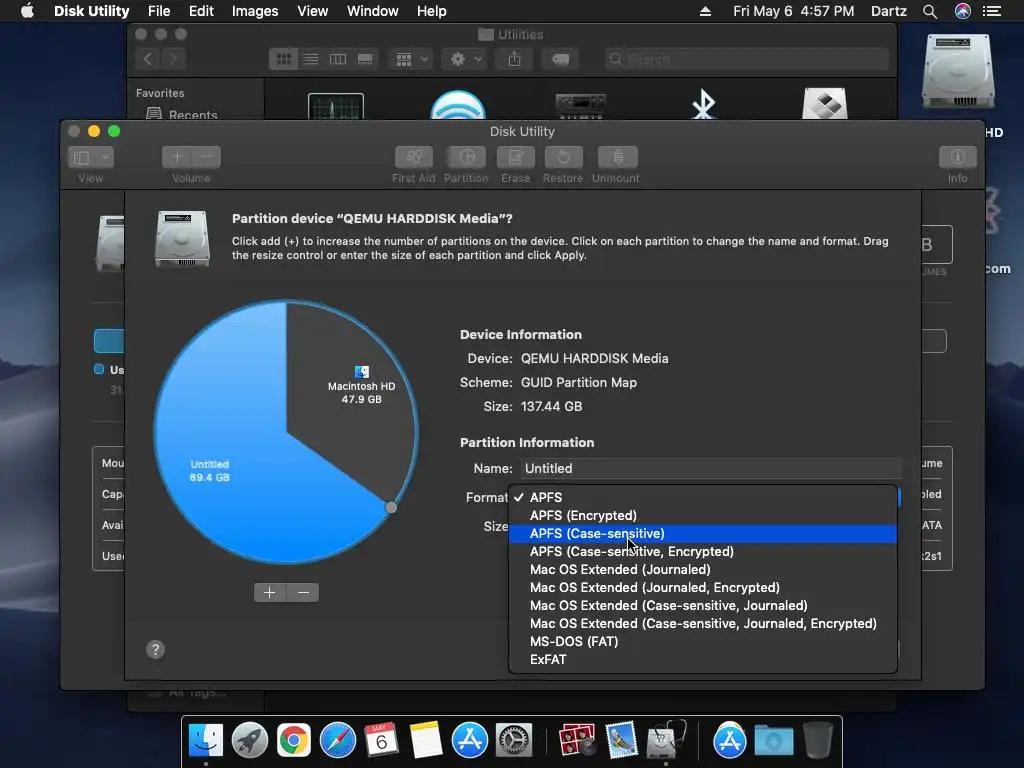Screen dimensions: 1024x768
Task: Switch Utilities window to icon view
Action: click(283, 59)
